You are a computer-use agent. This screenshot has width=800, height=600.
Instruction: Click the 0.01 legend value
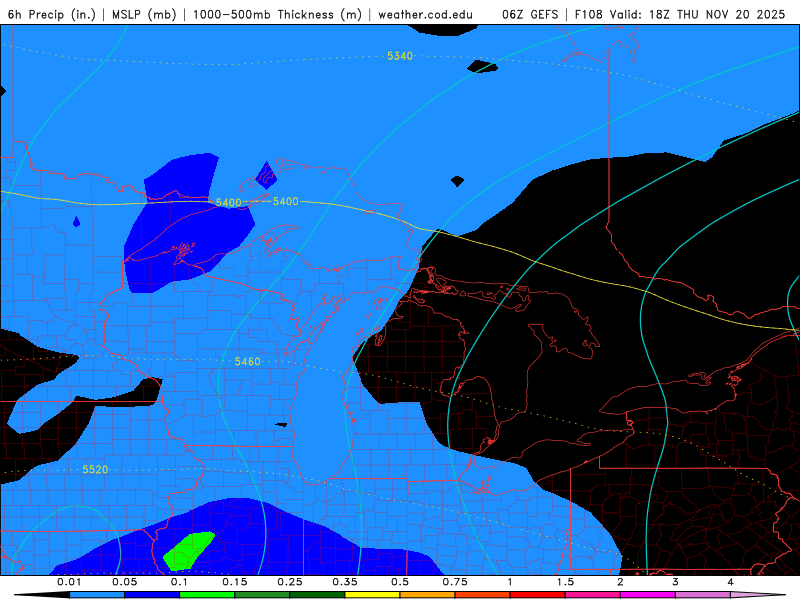pos(69,582)
